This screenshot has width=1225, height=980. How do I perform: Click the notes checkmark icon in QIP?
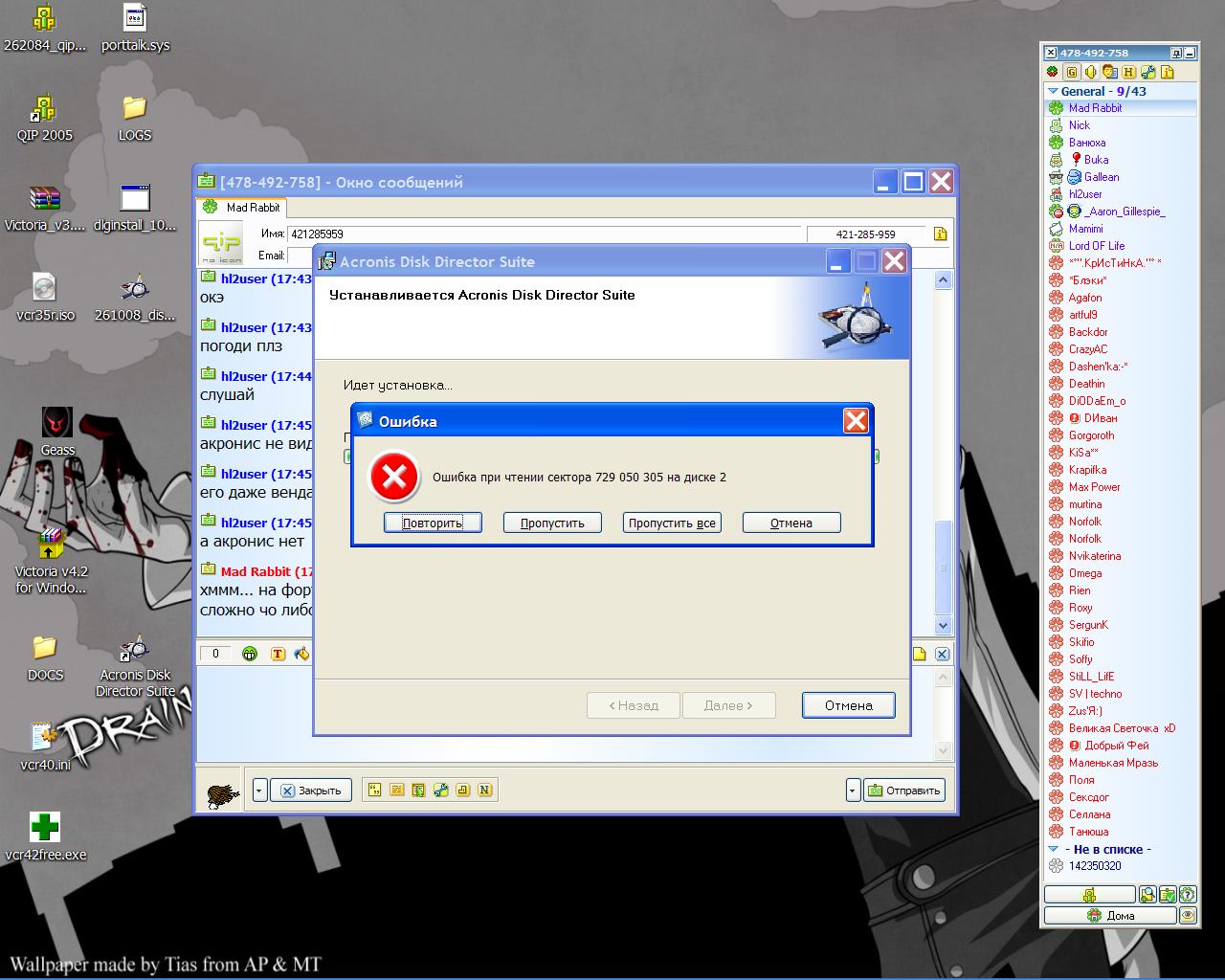click(1168, 895)
